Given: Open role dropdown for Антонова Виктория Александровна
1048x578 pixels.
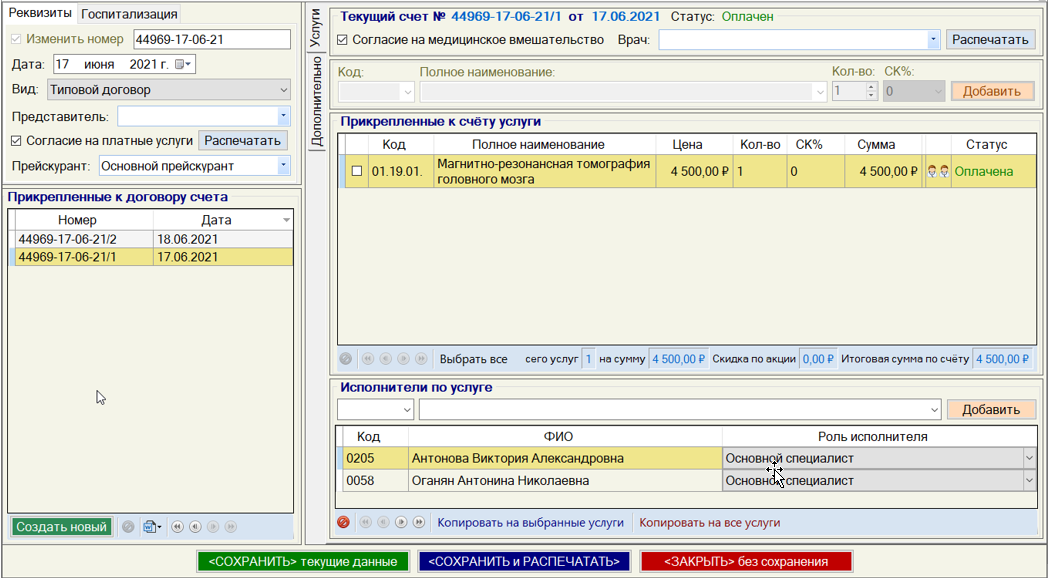Looking at the screenshot, I should pos(1029,458).
